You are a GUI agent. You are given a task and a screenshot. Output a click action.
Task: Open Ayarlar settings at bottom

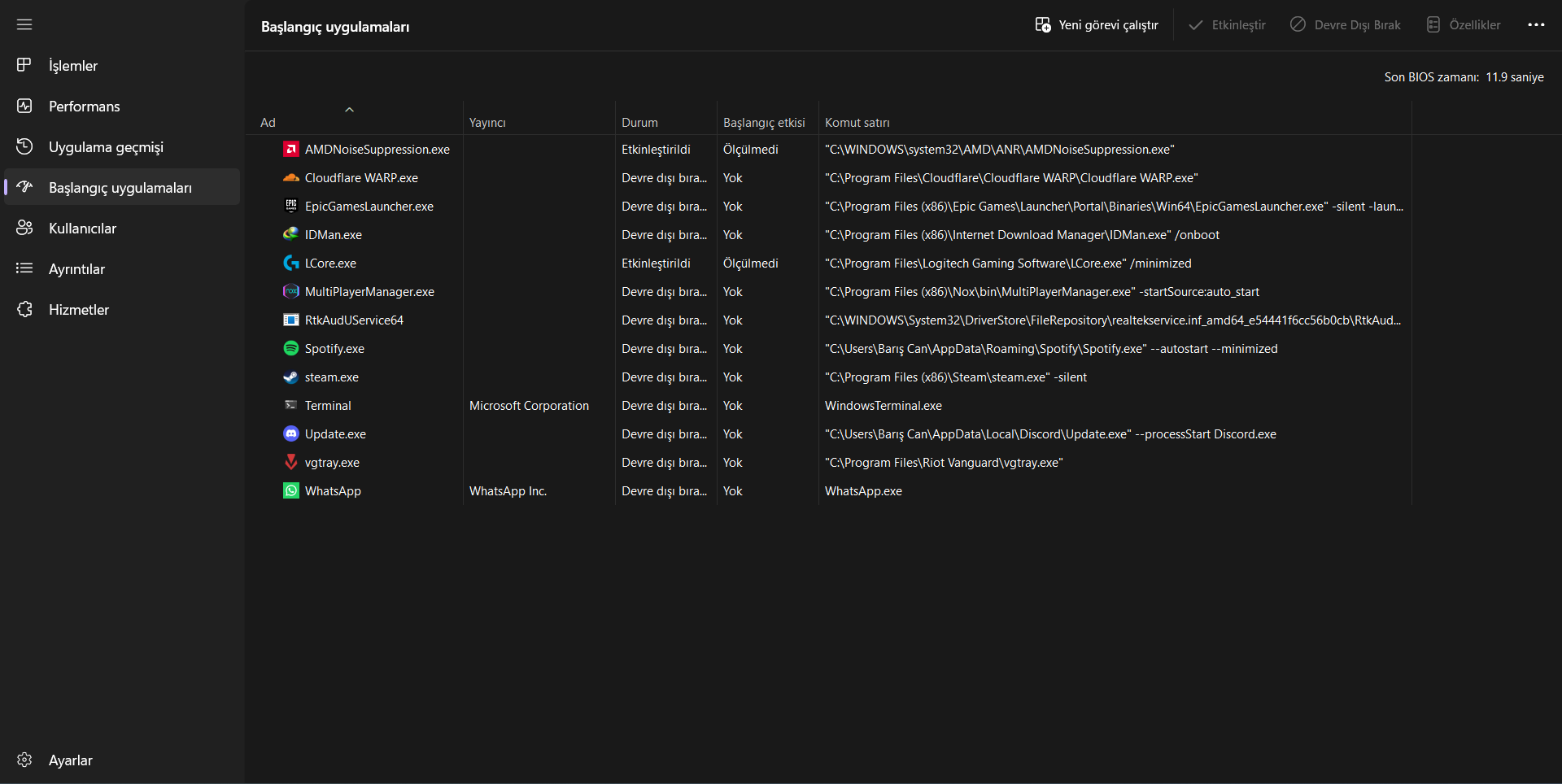[70, 760]
